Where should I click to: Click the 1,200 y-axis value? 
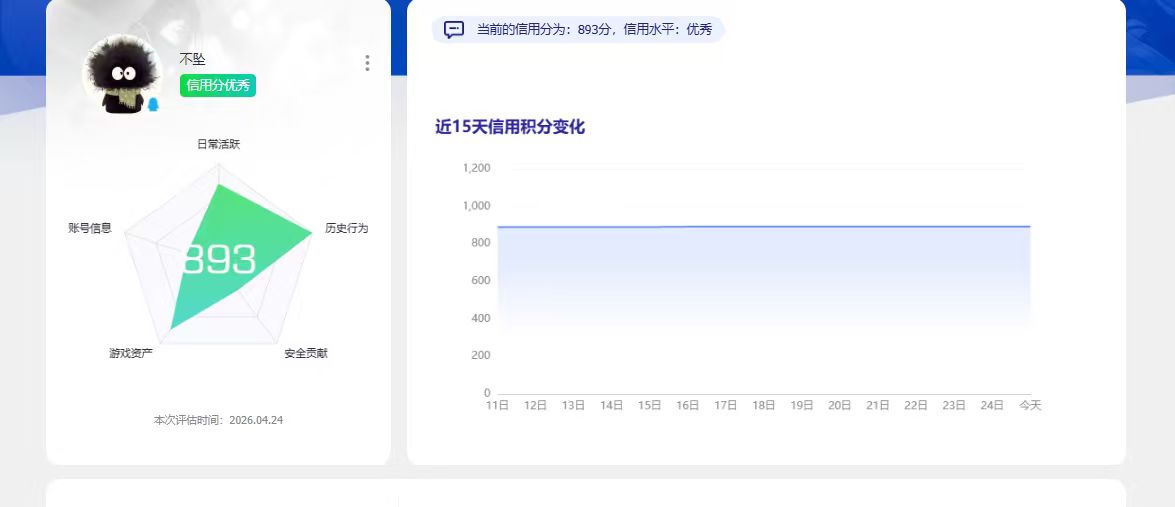[x=477, y=168]
